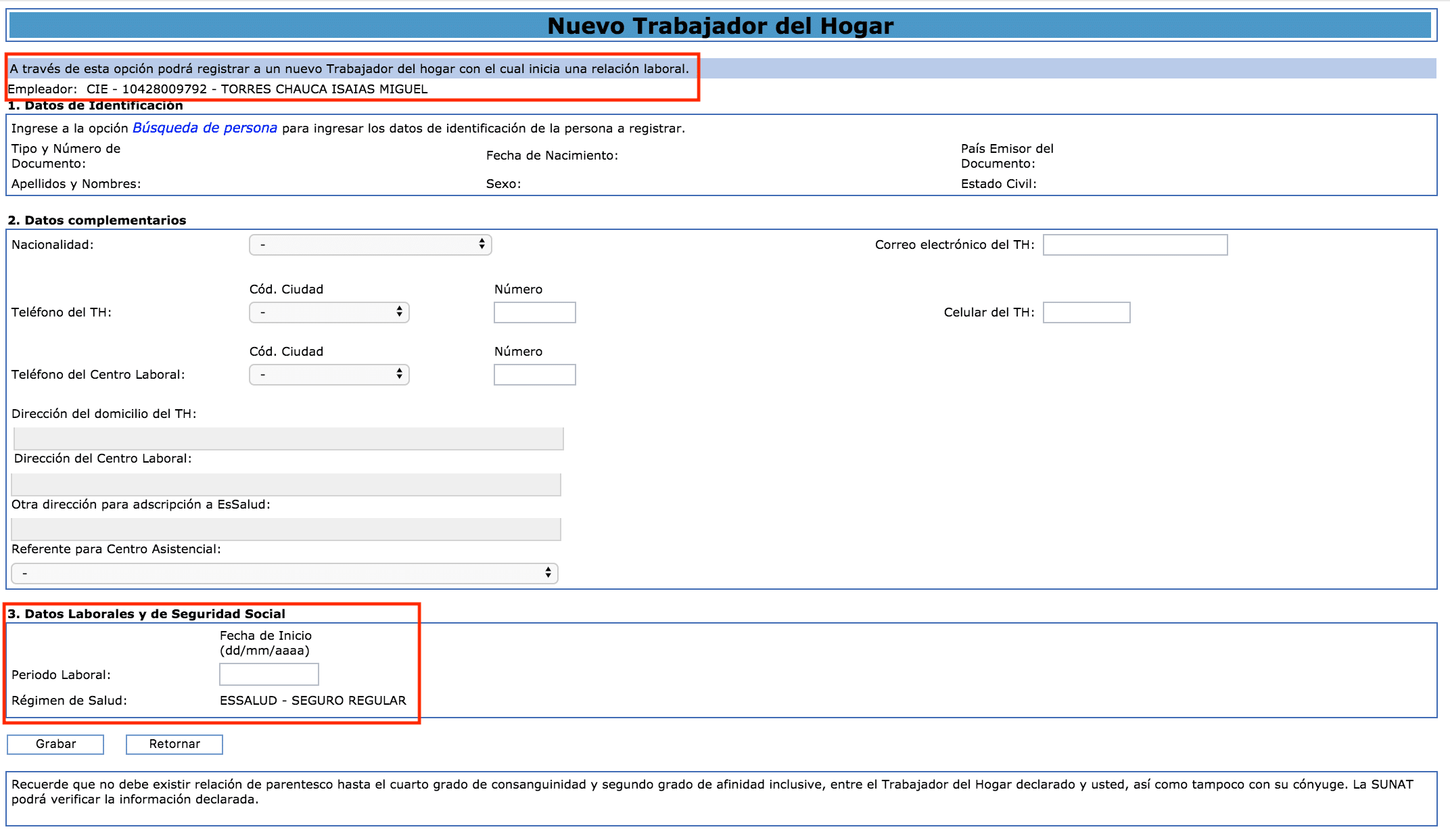1450x840 pixels.
Task: Click the Empleador CIE TORRES CHAUCA line
Action: tap(218, 89)
